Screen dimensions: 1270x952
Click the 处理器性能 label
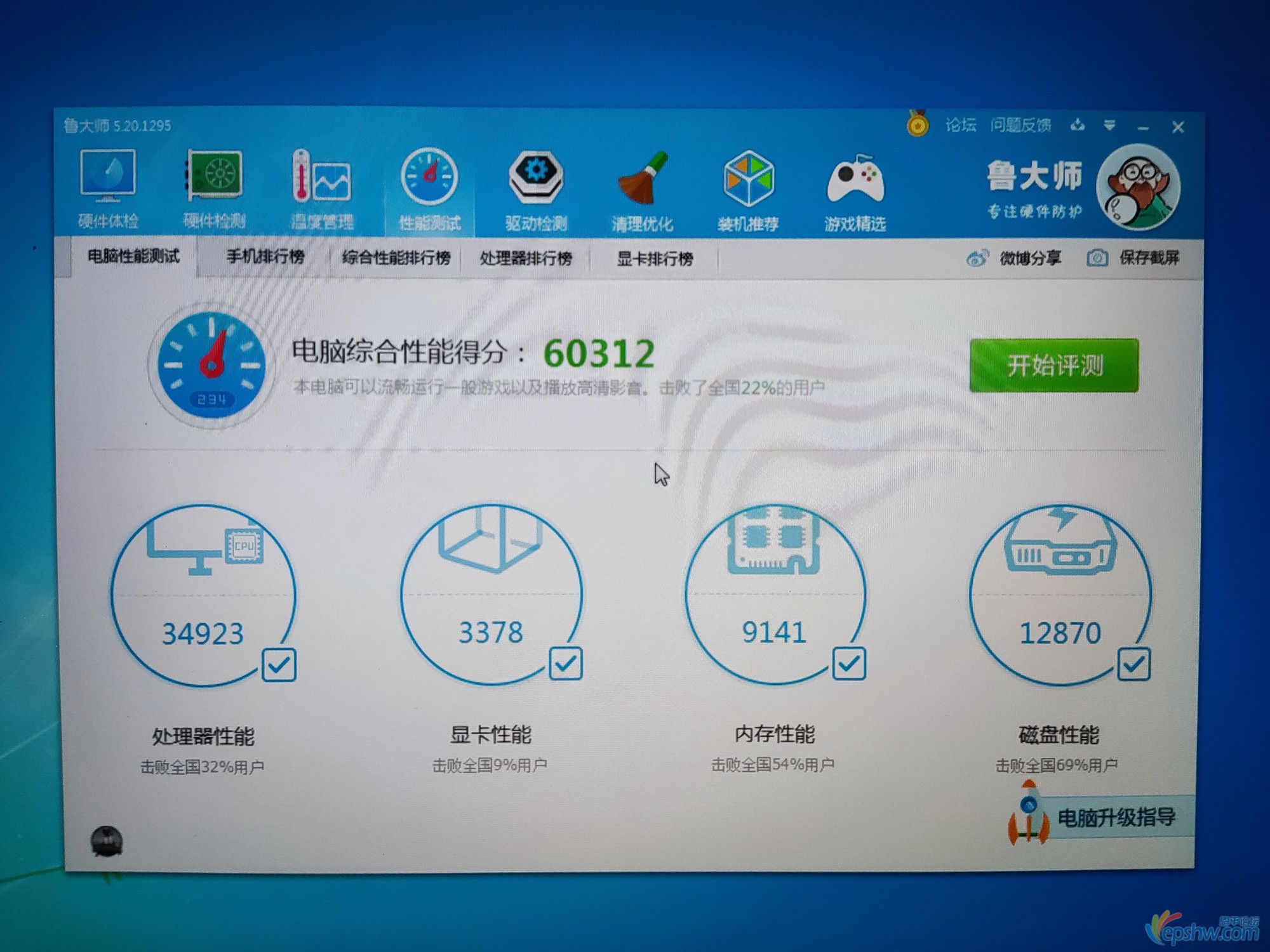(x=203, y=736)
